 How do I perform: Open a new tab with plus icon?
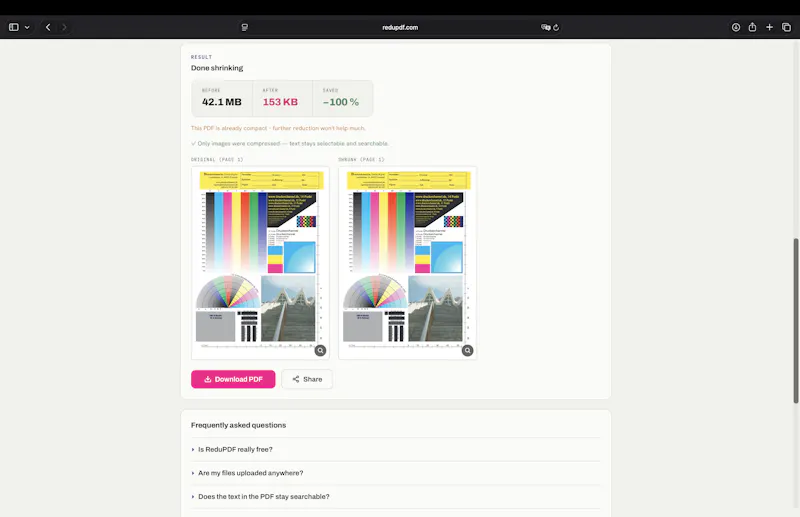(x=769, y=27)
